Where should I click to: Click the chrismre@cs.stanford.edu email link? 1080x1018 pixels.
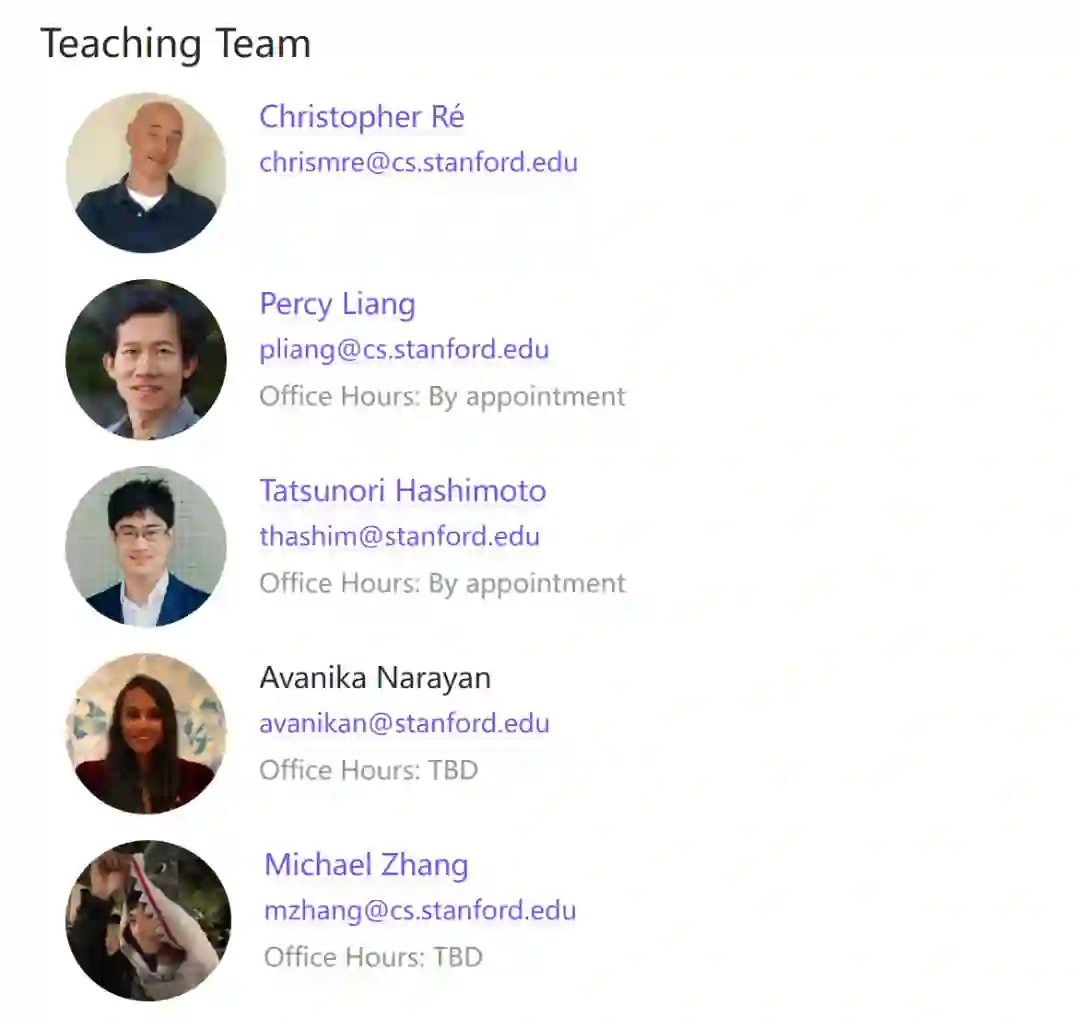coord(418,162)
